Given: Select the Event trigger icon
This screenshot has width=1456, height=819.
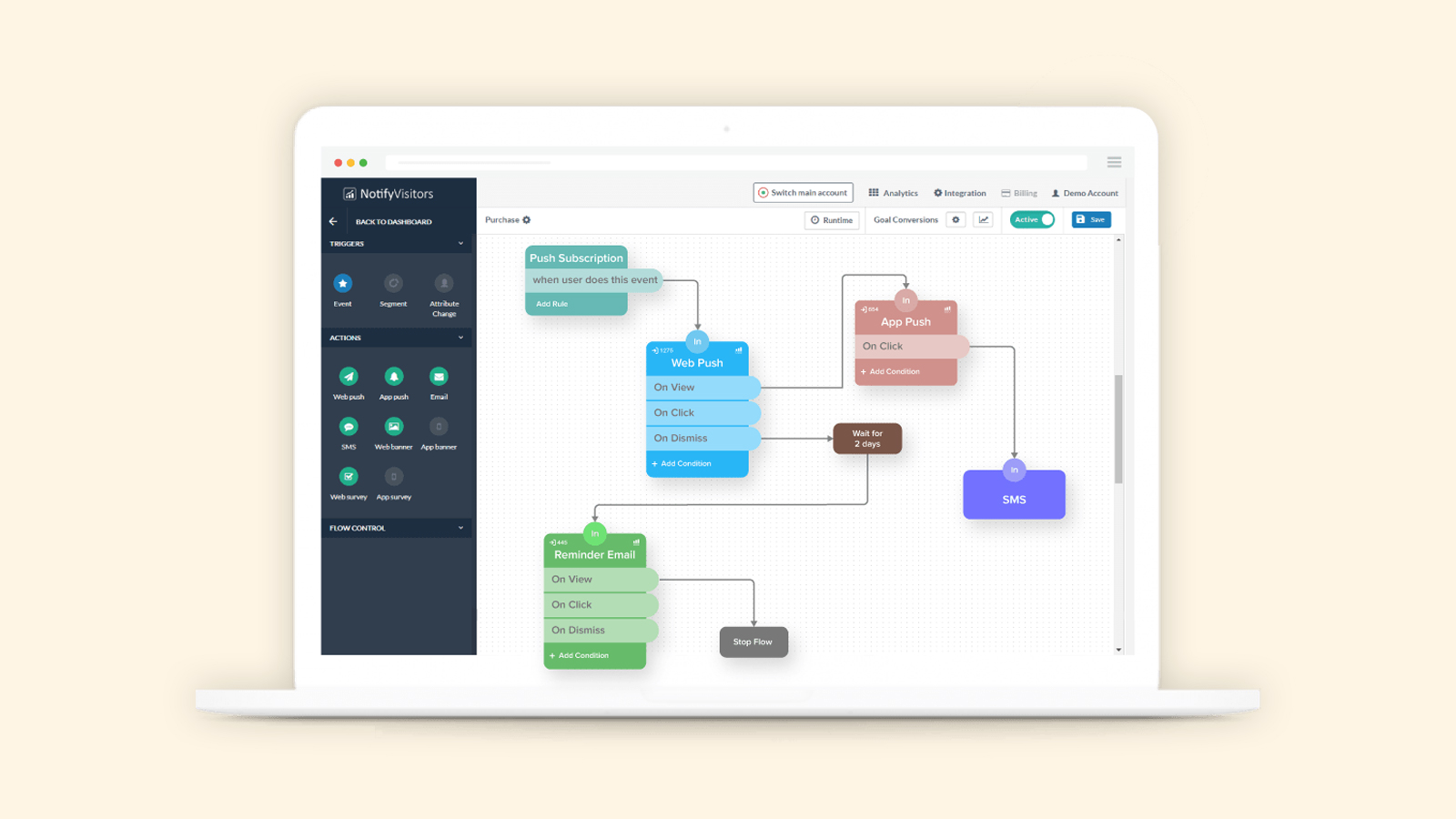Looking at the screenshot, I should [x=343, y=283].
